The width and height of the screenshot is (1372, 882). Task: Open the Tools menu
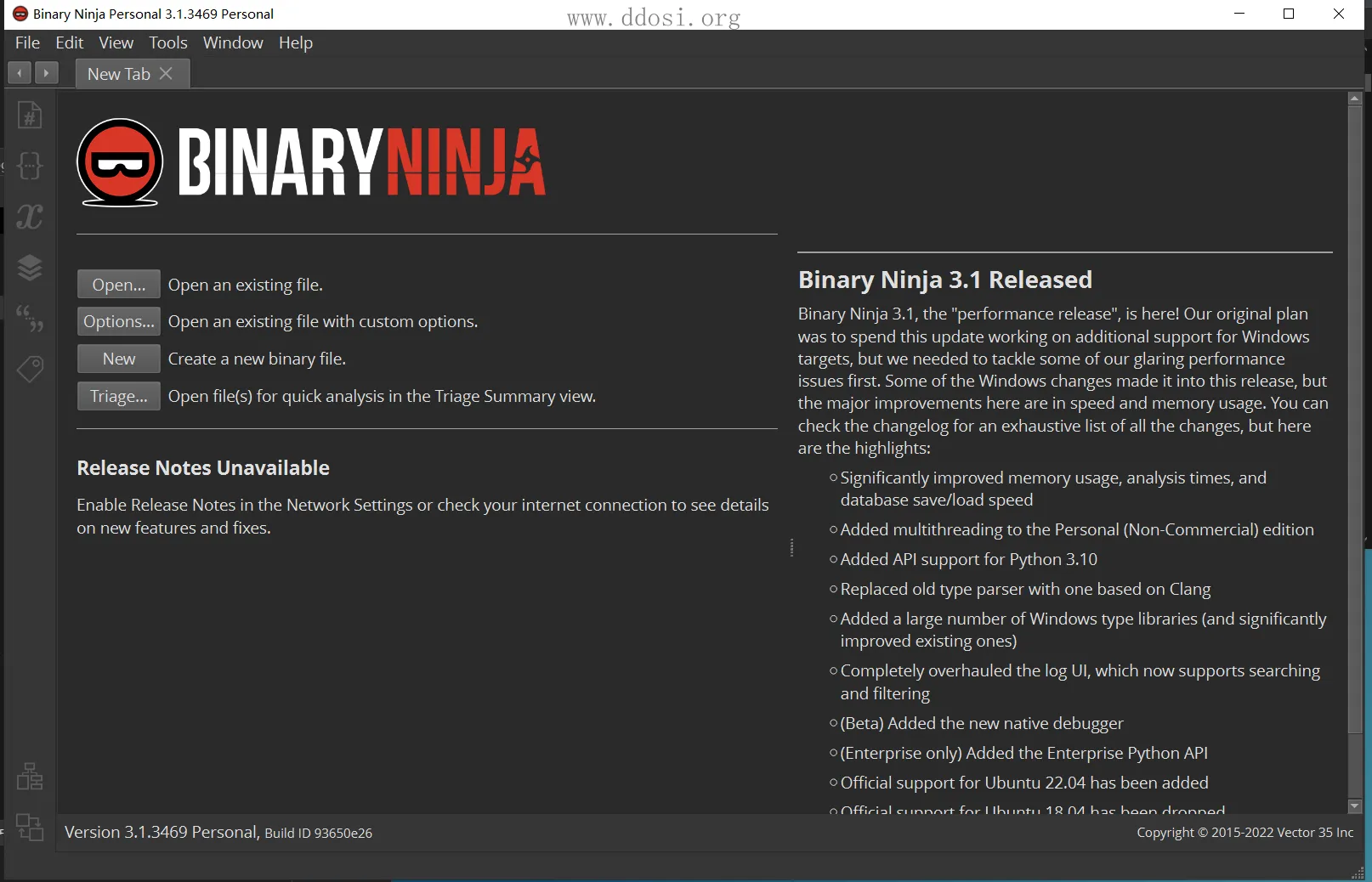click(168, 42)
